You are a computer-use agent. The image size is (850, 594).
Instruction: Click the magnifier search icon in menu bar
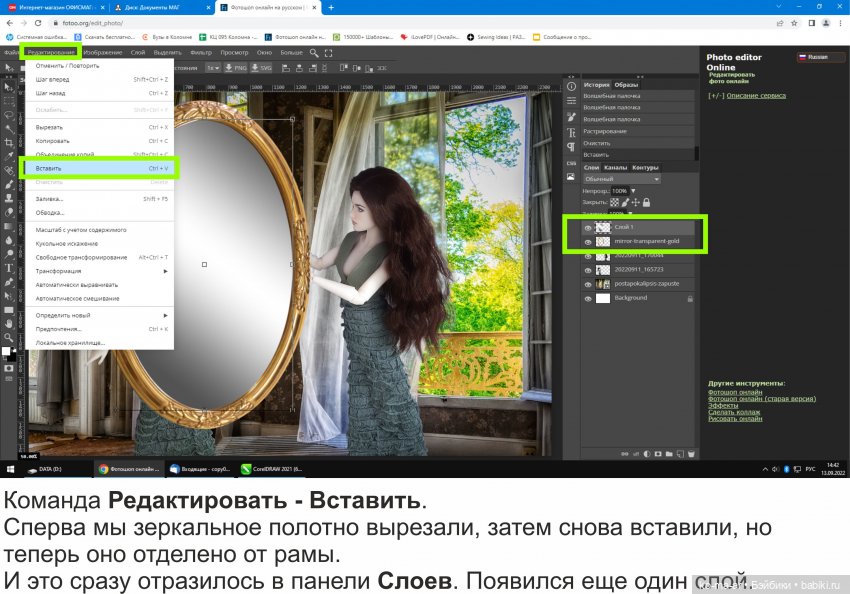point(314,54)
